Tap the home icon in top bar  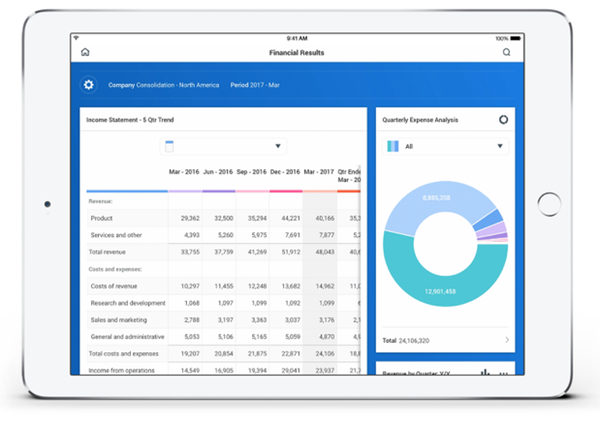coord(85,52)
